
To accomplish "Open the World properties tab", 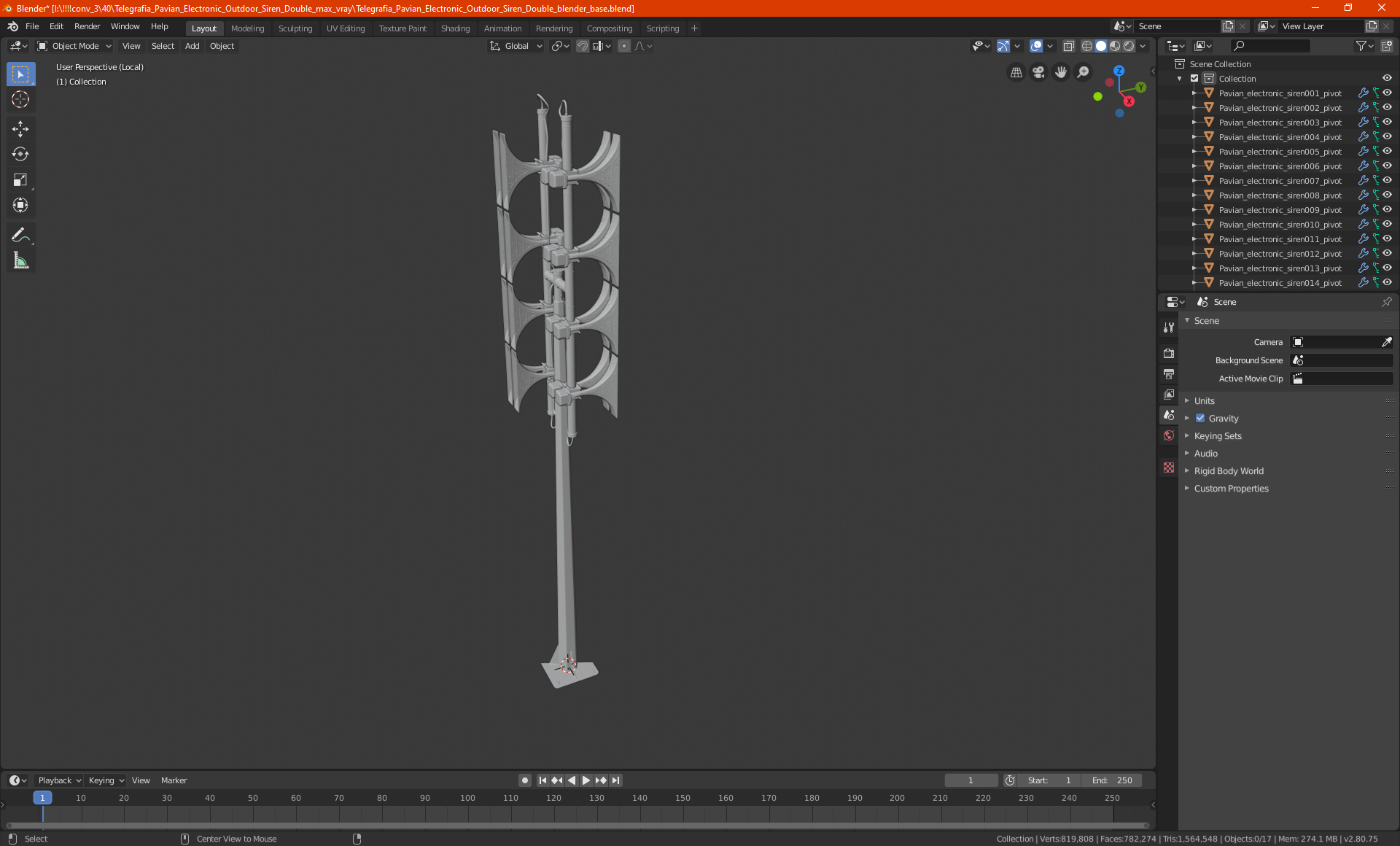I will [1169, 435].
